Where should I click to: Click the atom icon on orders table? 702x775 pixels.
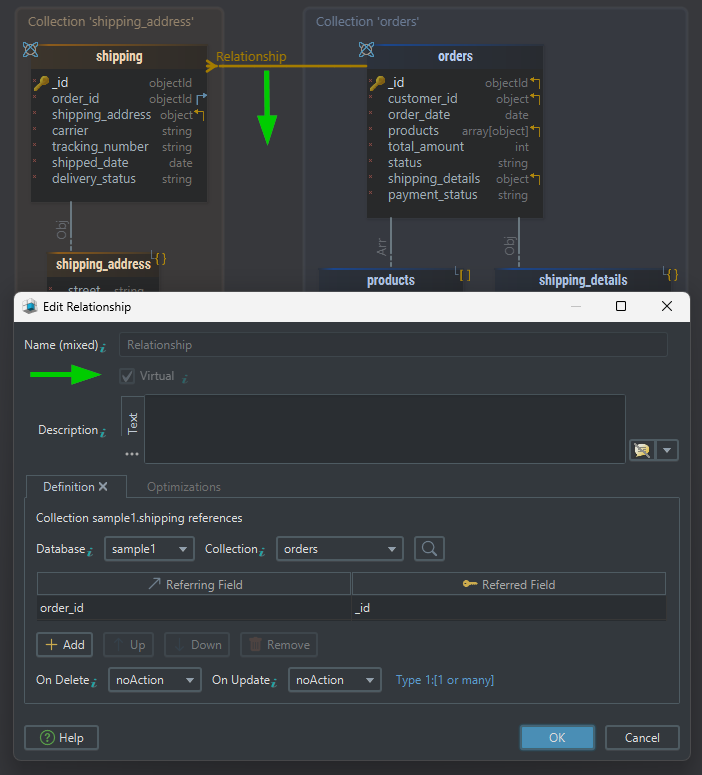tap(366, 49)
